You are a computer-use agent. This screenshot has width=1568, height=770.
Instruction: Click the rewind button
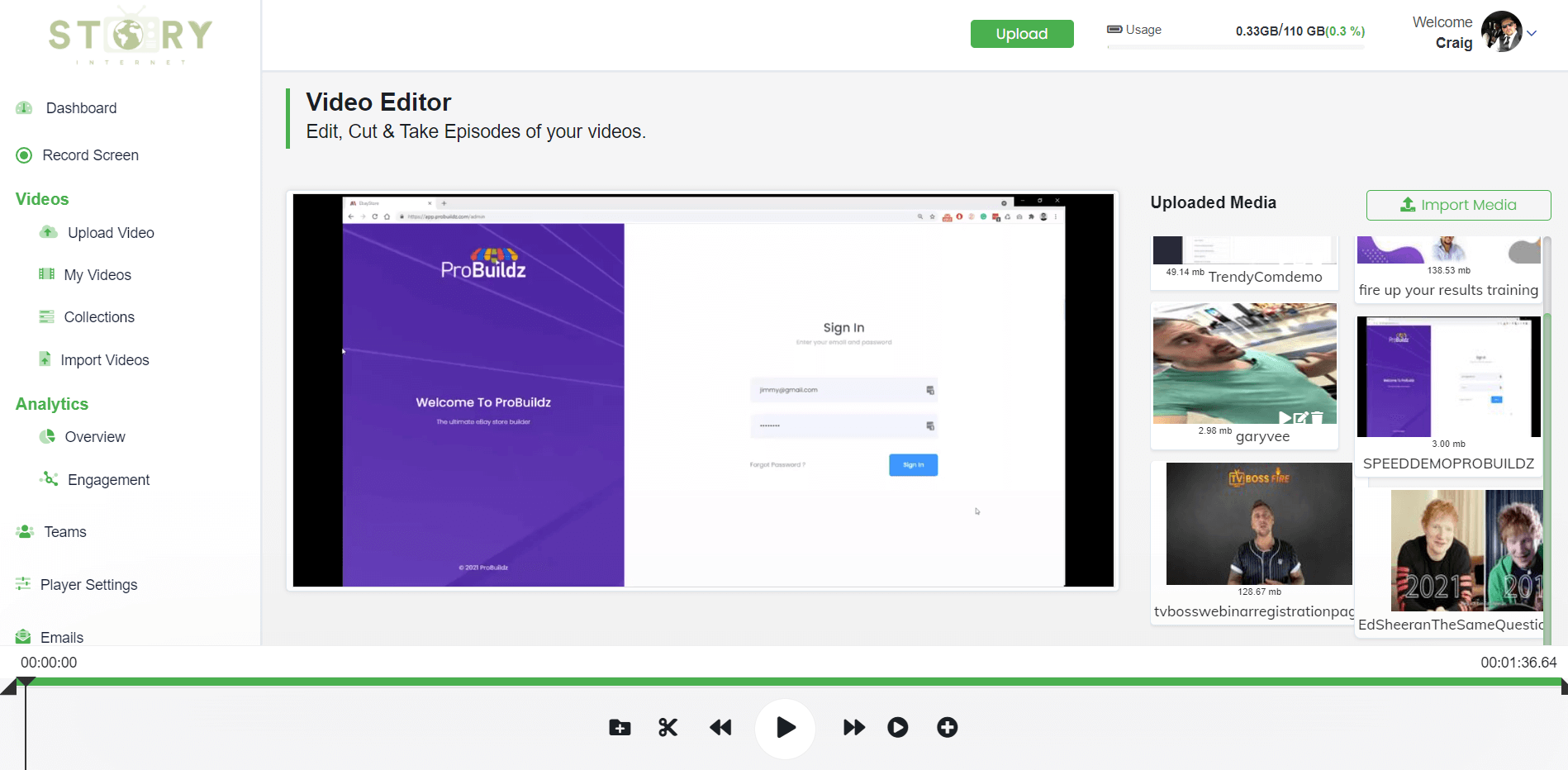pos(720,728)
